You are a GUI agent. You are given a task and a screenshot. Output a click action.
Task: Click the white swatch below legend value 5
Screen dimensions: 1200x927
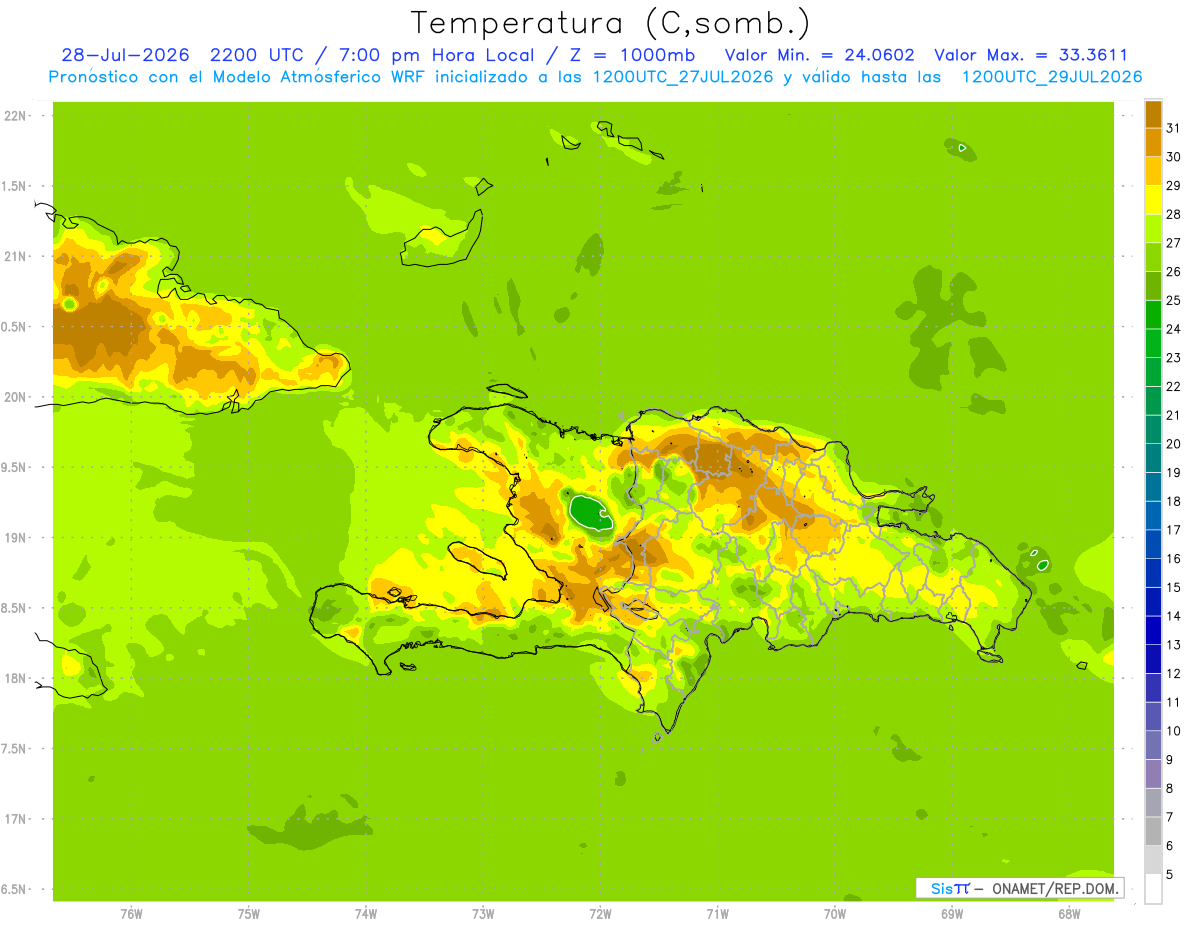click(x=1153, y=889)
